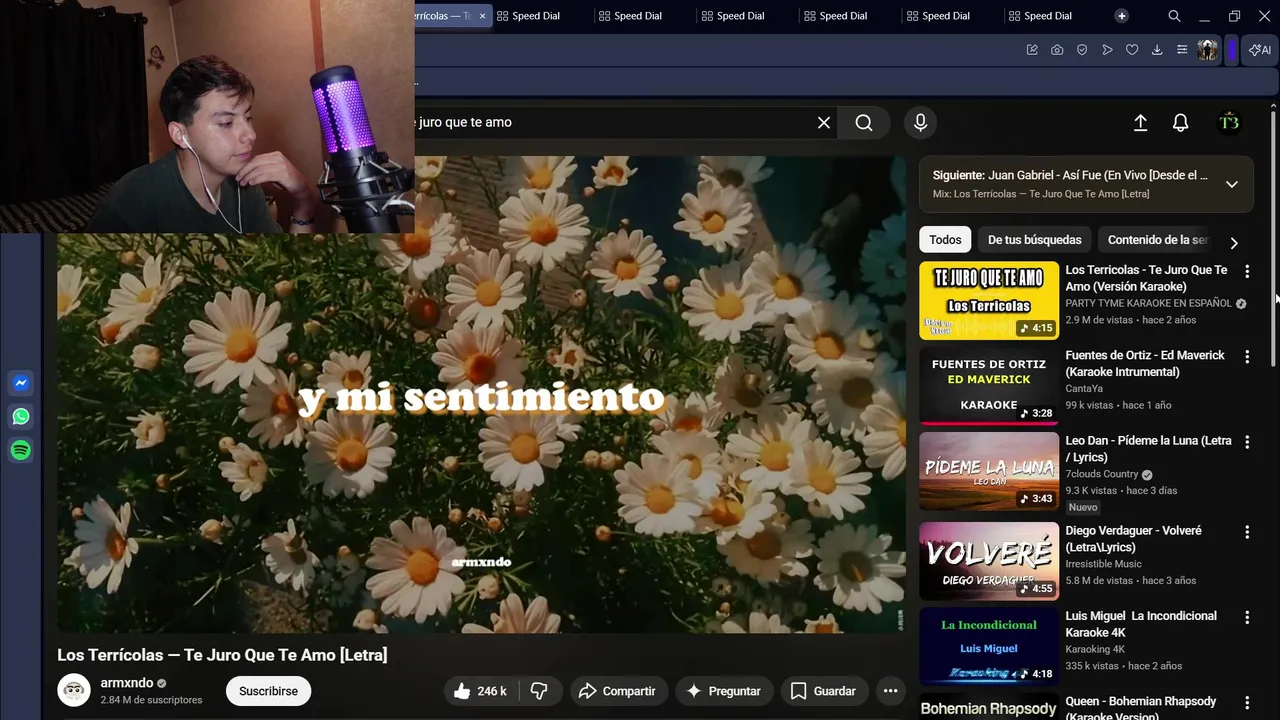Open the YouTube account avatar menu
1280x720 pixels.
[1230, 123]
